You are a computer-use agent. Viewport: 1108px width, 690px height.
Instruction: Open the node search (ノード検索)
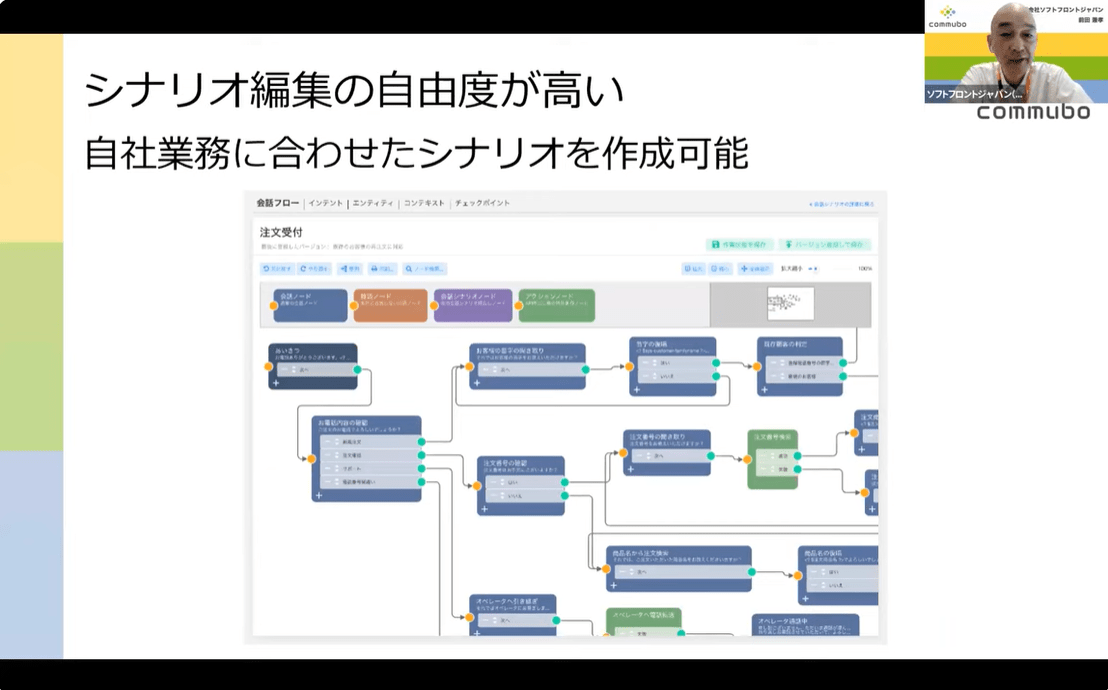(425, 269)
